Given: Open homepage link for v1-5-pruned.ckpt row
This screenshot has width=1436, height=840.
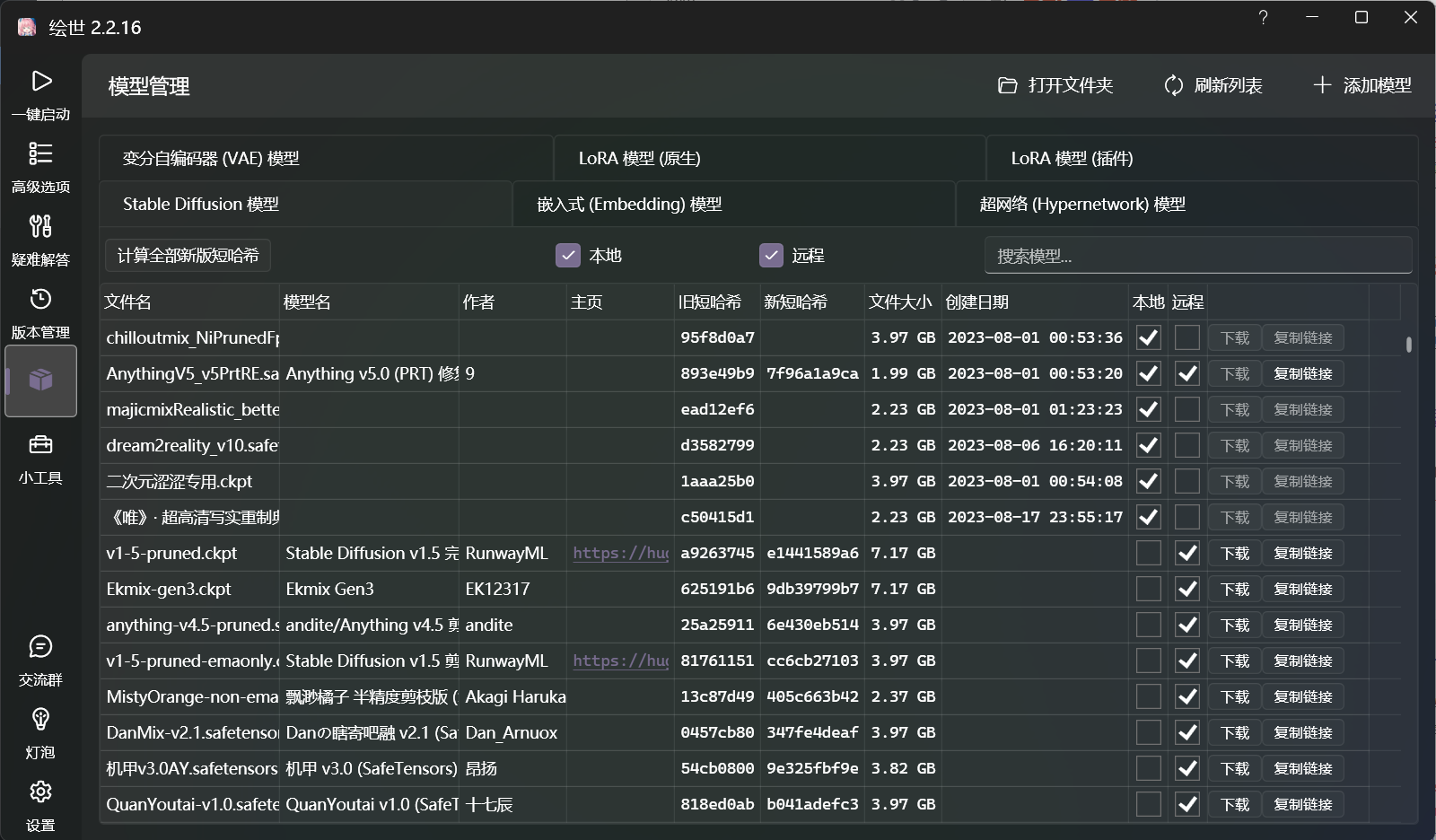Looking at the screenshot, I should click(621, 553).
